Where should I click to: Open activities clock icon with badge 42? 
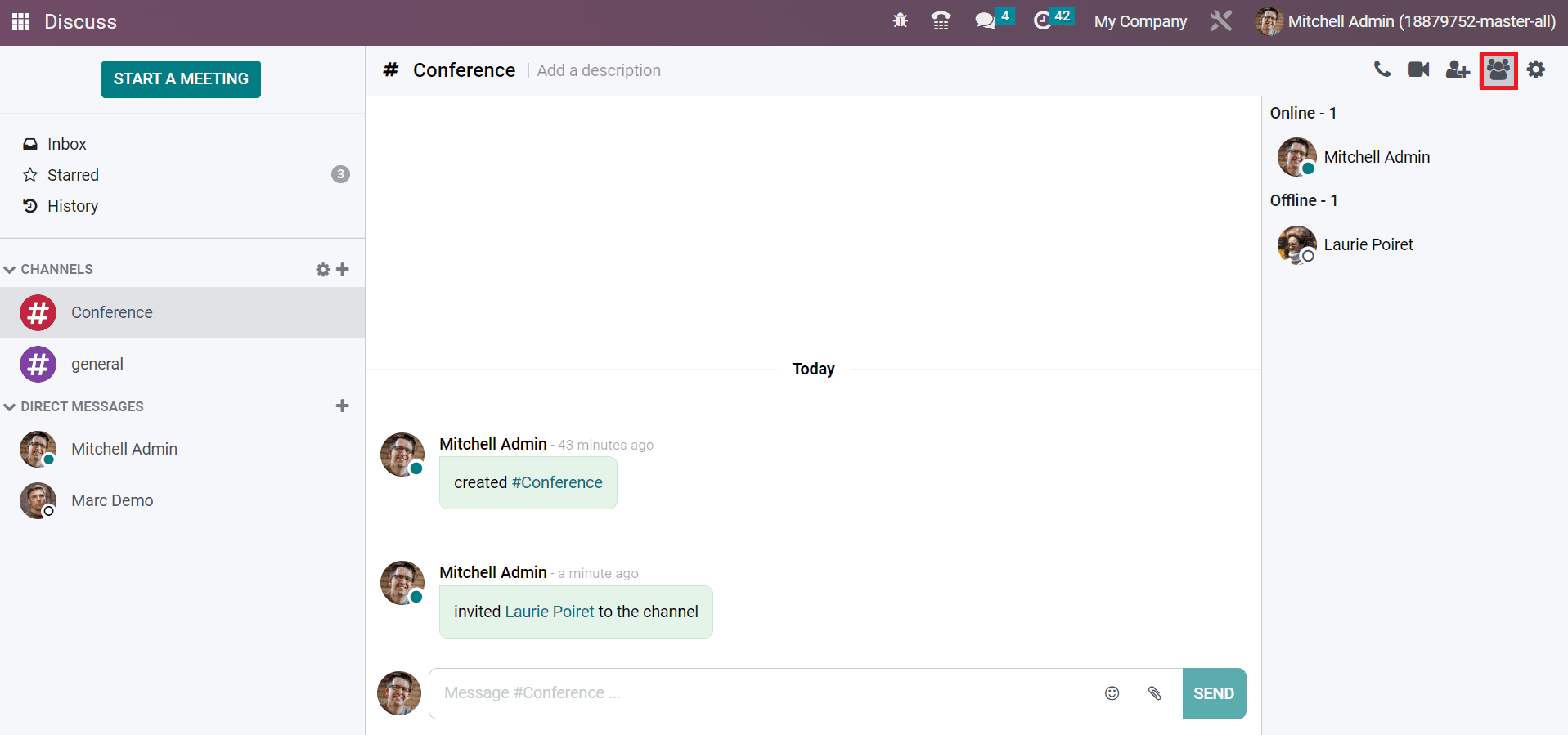[x=1053, y=20]
